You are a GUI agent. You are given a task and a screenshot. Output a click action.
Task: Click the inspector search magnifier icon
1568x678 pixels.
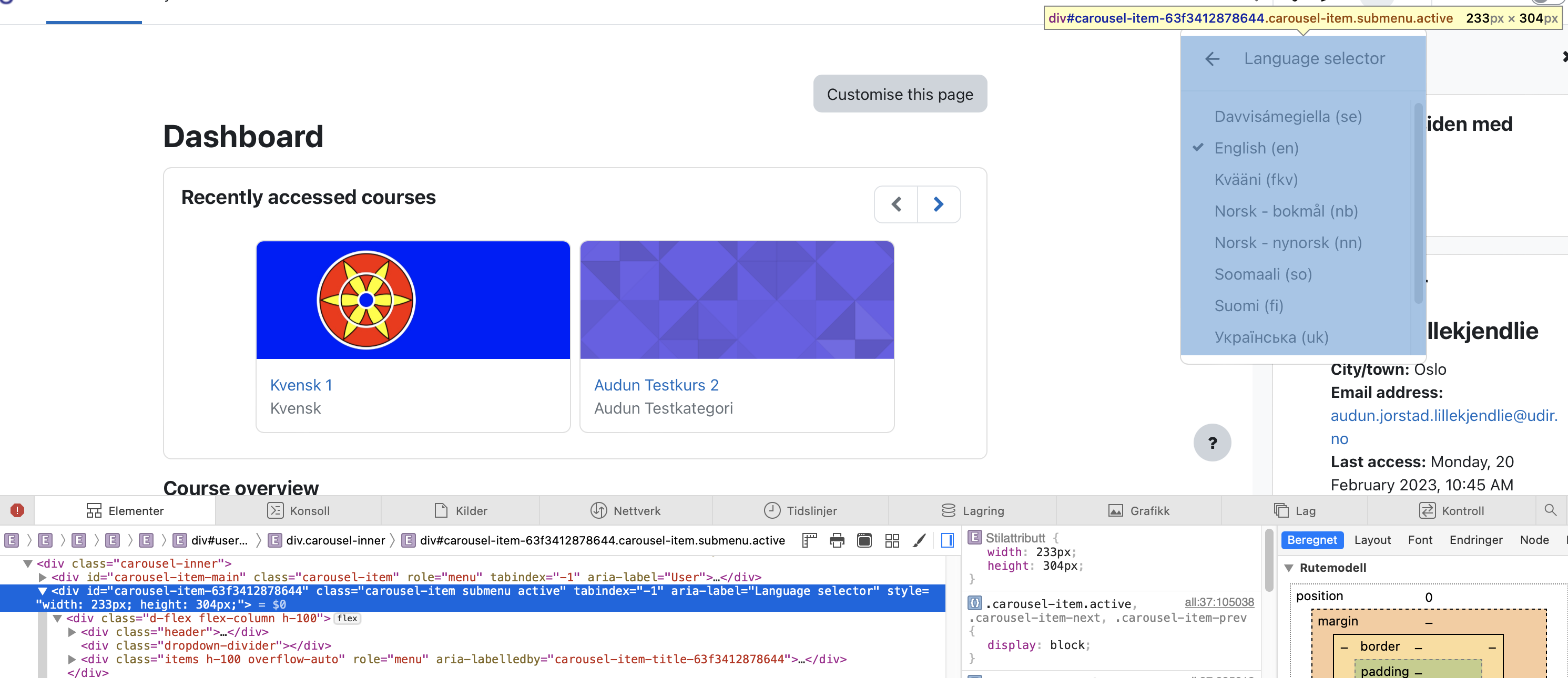click(1550, 510)
